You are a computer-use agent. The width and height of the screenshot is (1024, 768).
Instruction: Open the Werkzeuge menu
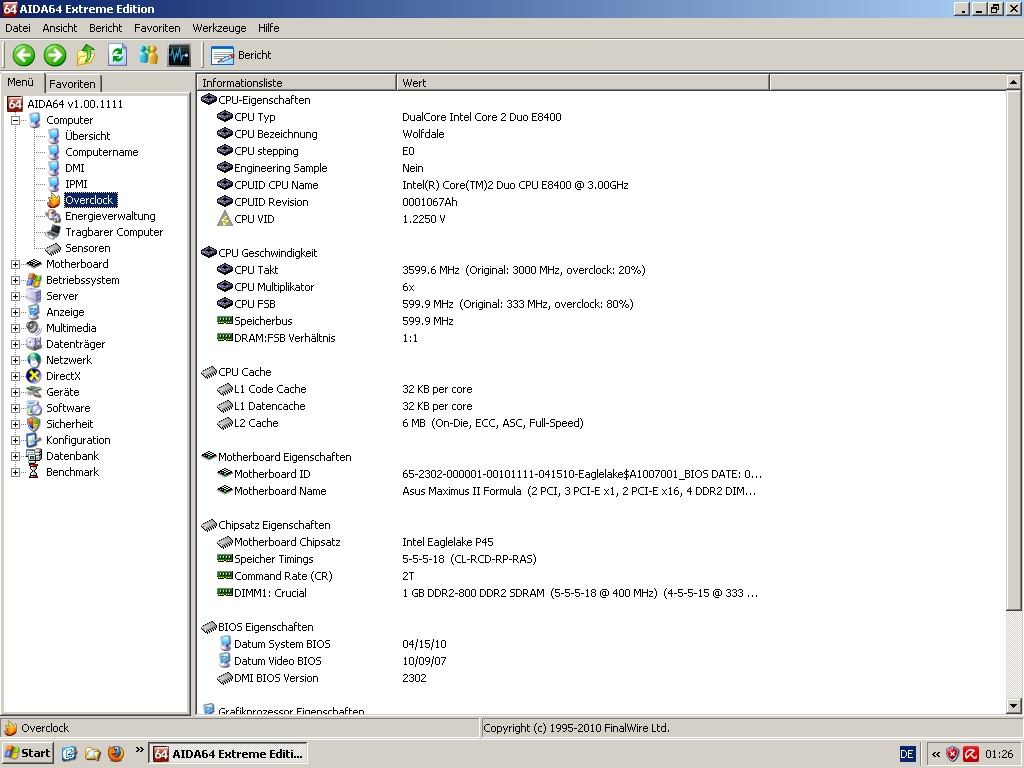(x=219, y=28)
